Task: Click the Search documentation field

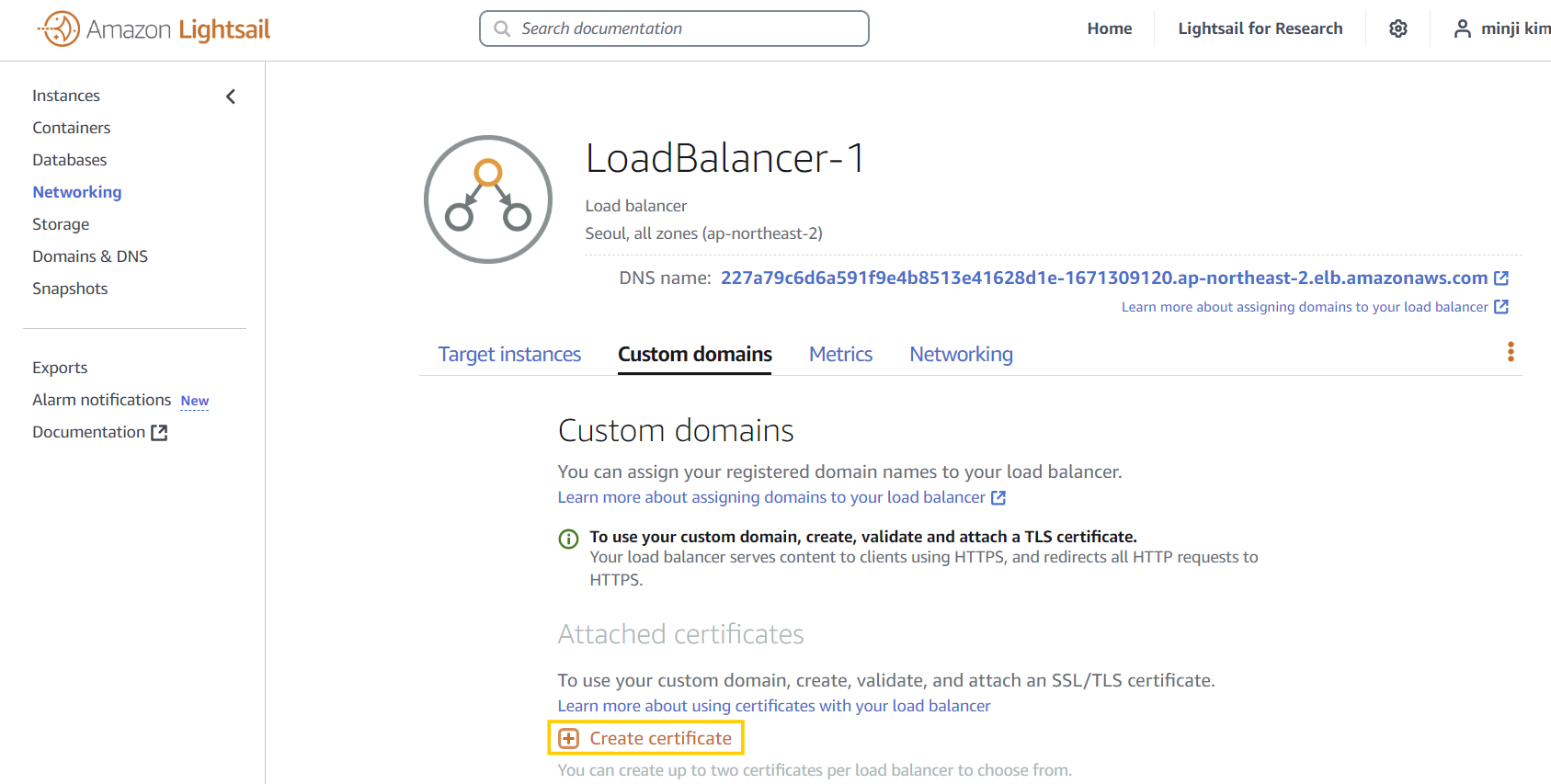Action: [674, 28]
